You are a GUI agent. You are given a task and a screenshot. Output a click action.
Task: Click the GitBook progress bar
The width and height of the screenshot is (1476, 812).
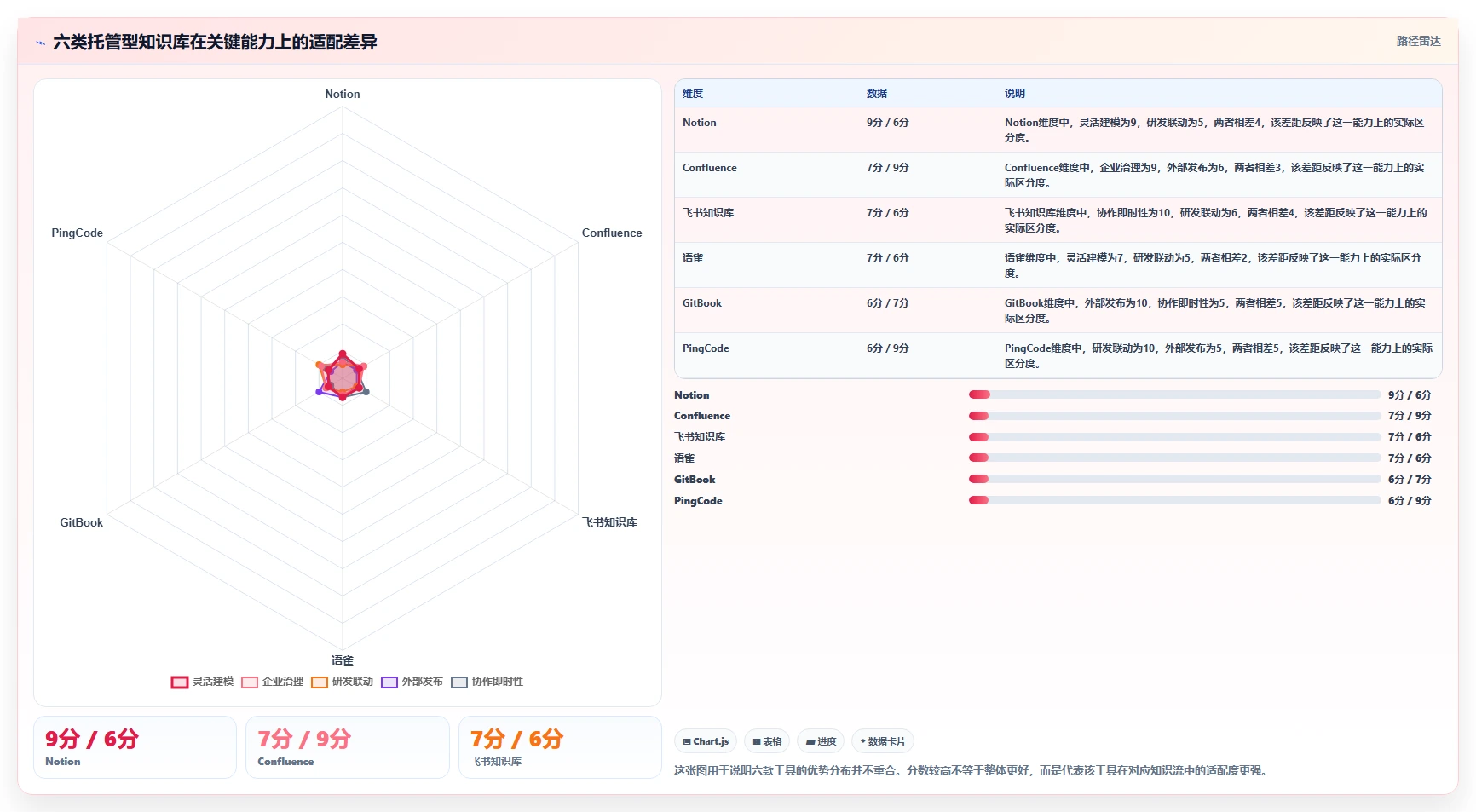(1174, 480)
